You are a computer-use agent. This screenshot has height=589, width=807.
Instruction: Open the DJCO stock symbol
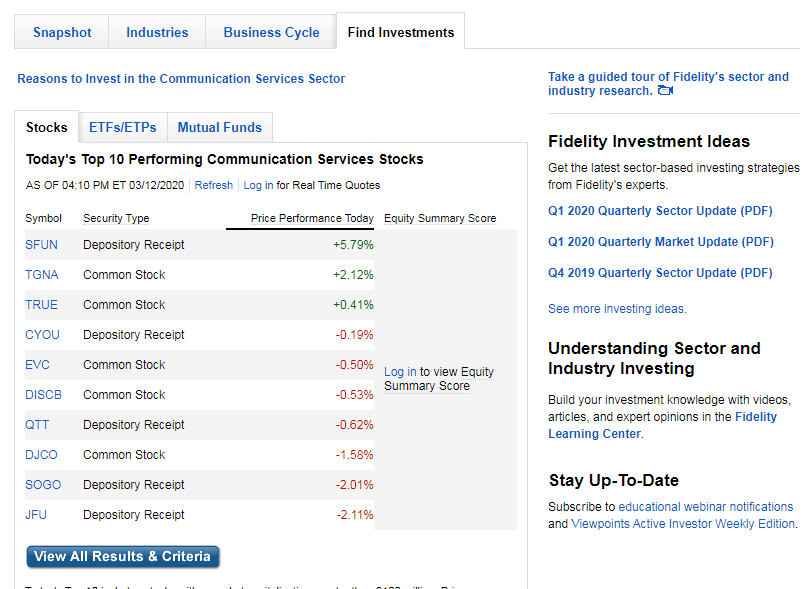(x=41, y=455)
